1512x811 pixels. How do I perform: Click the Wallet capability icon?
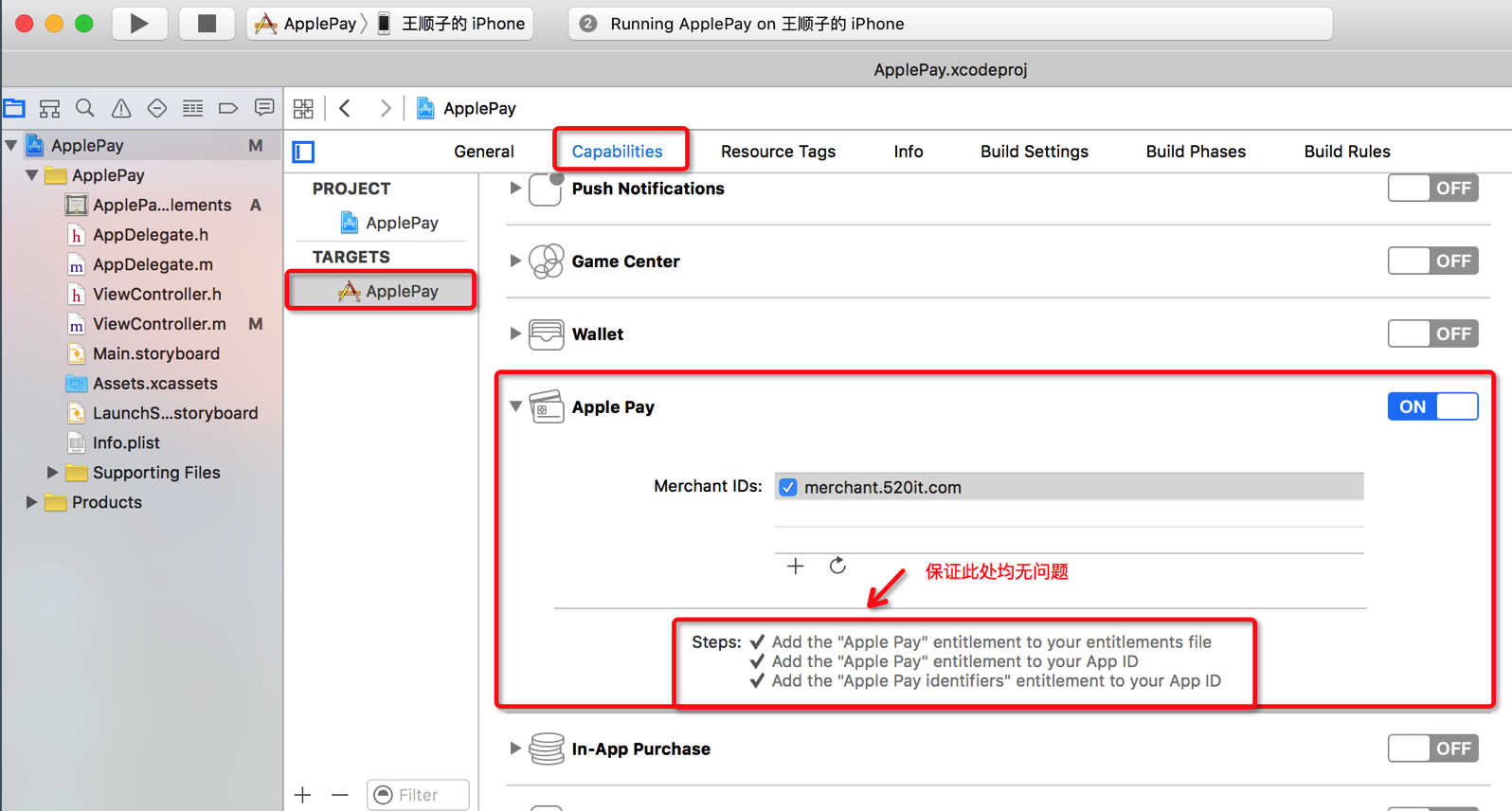click(x=547, y=333)
